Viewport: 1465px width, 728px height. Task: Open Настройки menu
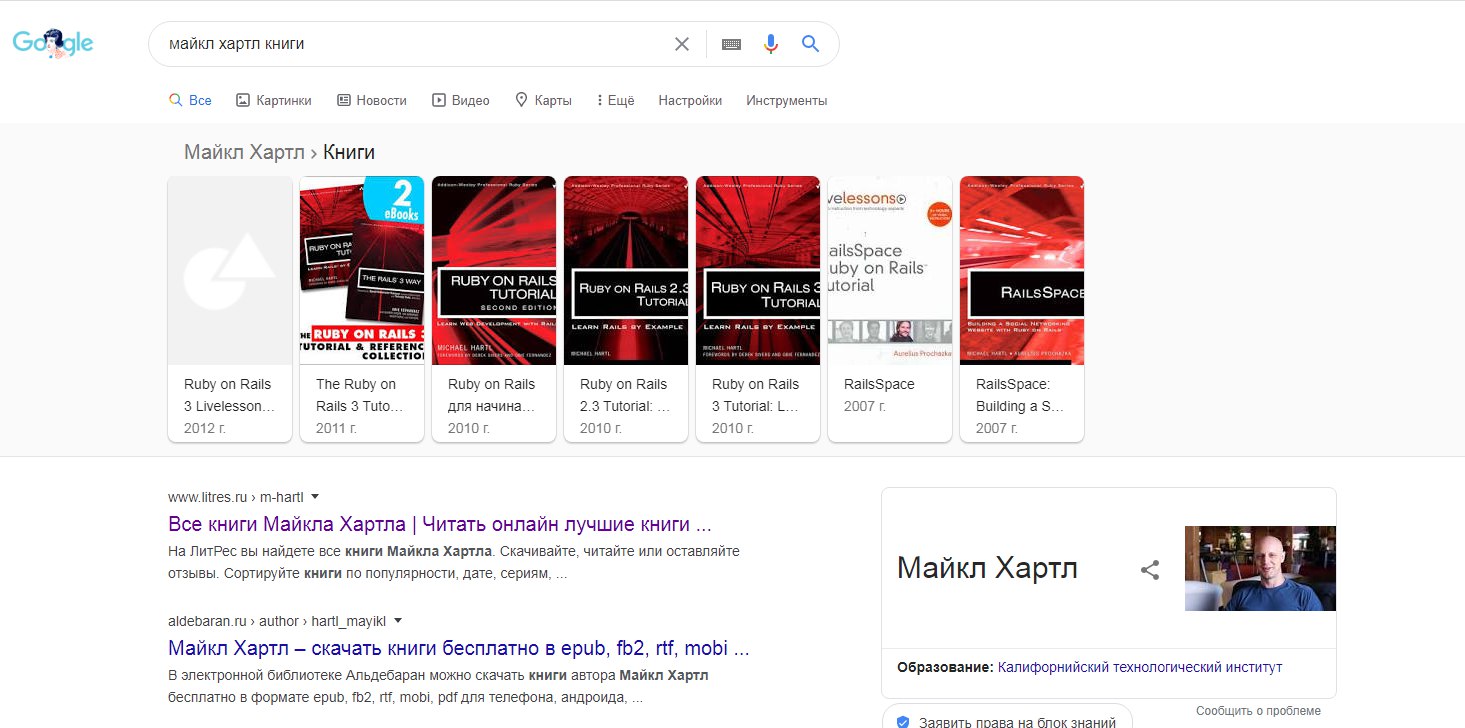click(x=690, y=100)
